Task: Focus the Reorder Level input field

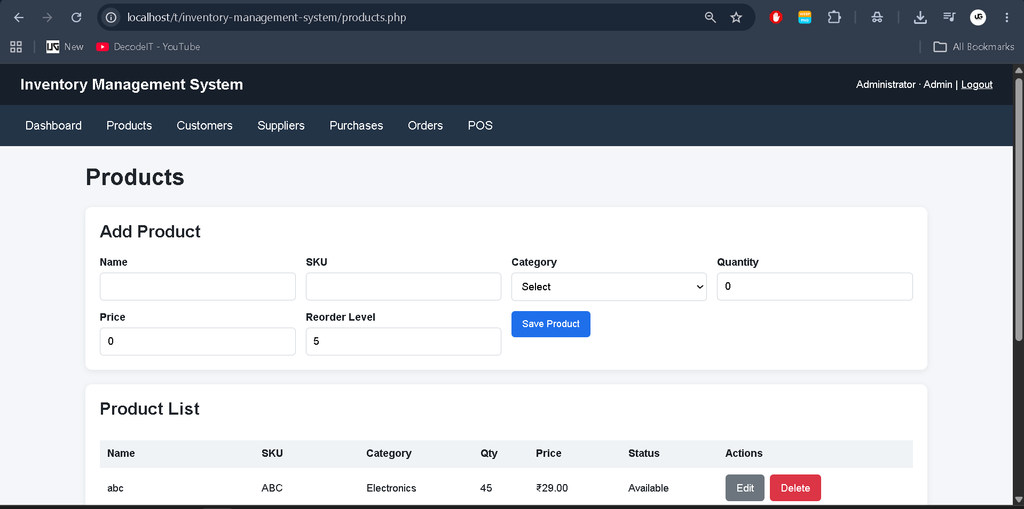Action: click(403, 342)
